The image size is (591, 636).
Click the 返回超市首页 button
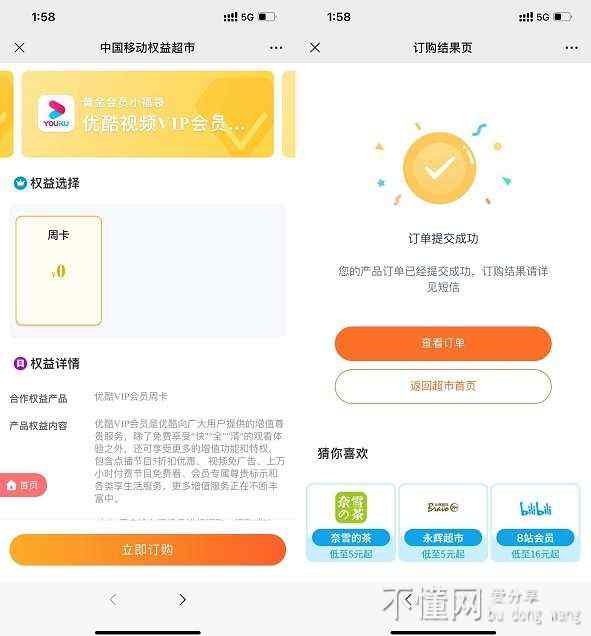(443, 386)
